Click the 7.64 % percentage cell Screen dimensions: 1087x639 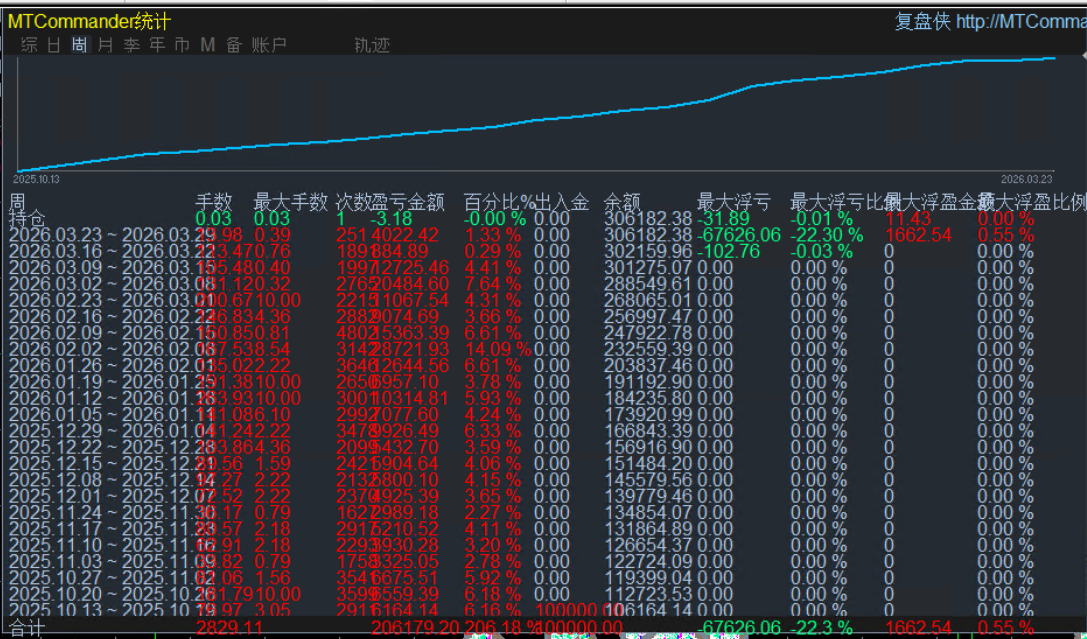pos(492,284)
